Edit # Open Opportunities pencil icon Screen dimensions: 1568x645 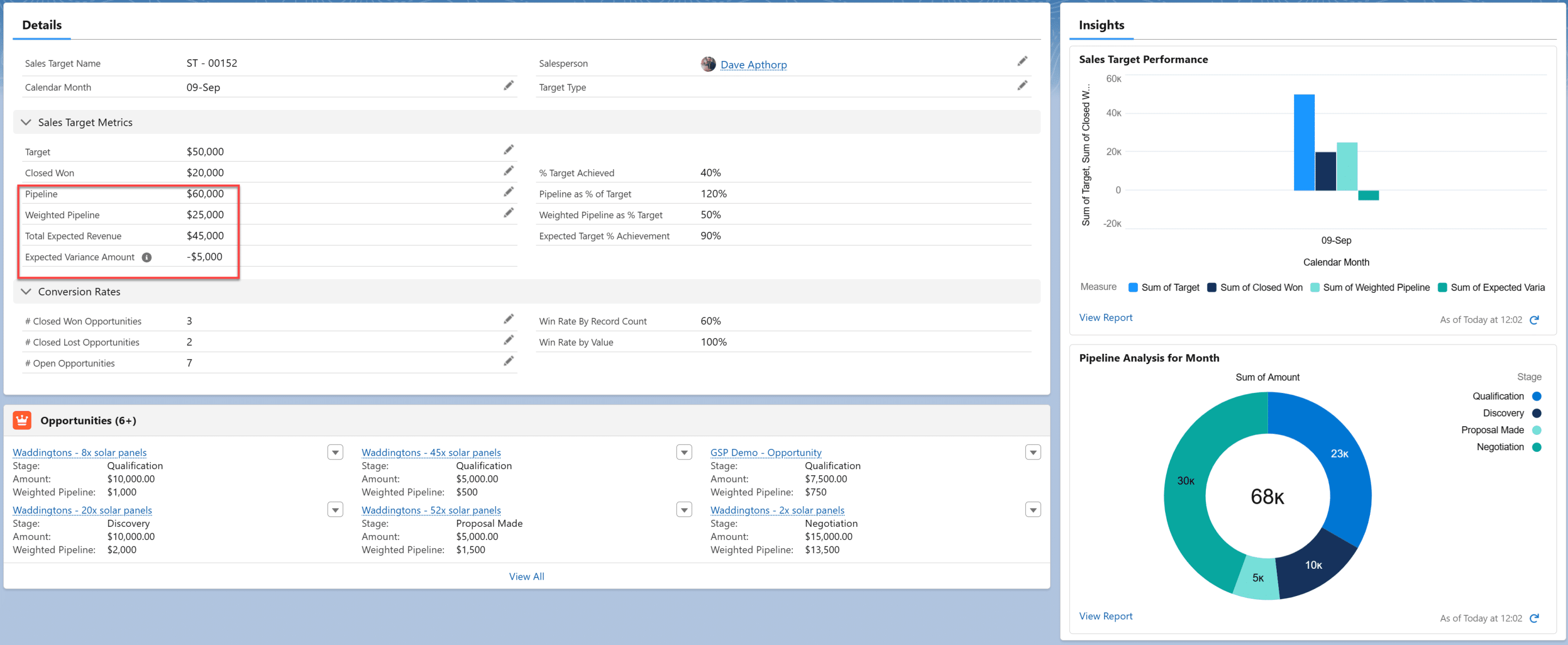click(509, 361)
